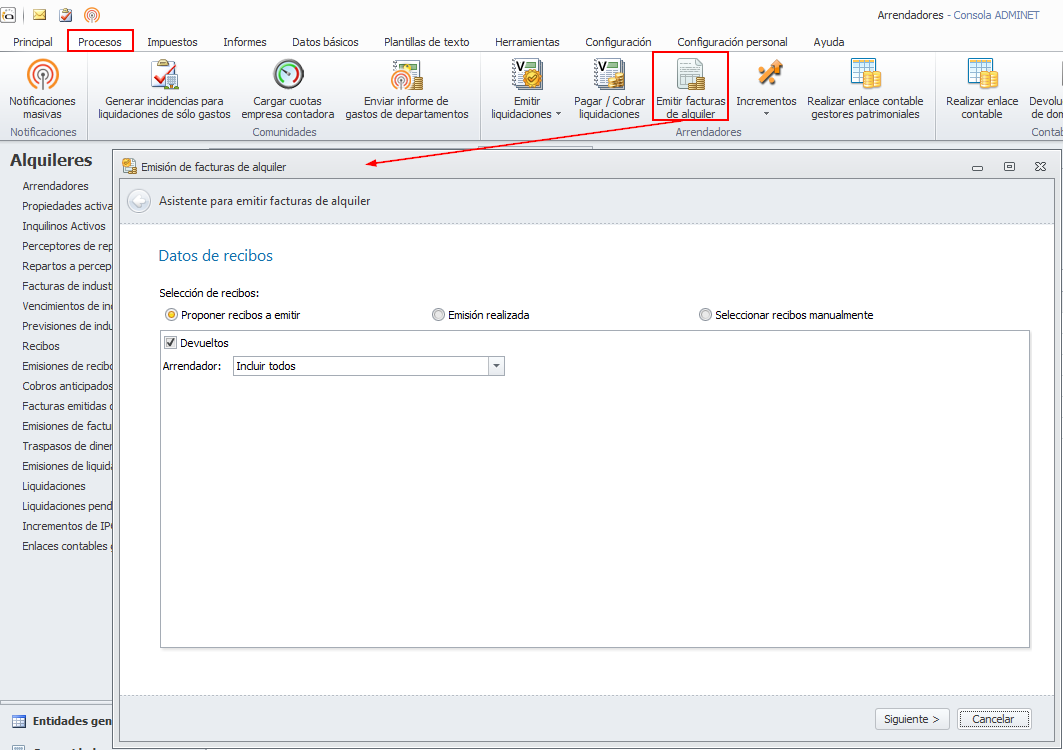Switch to the Procesos tab

click(100, 41)
